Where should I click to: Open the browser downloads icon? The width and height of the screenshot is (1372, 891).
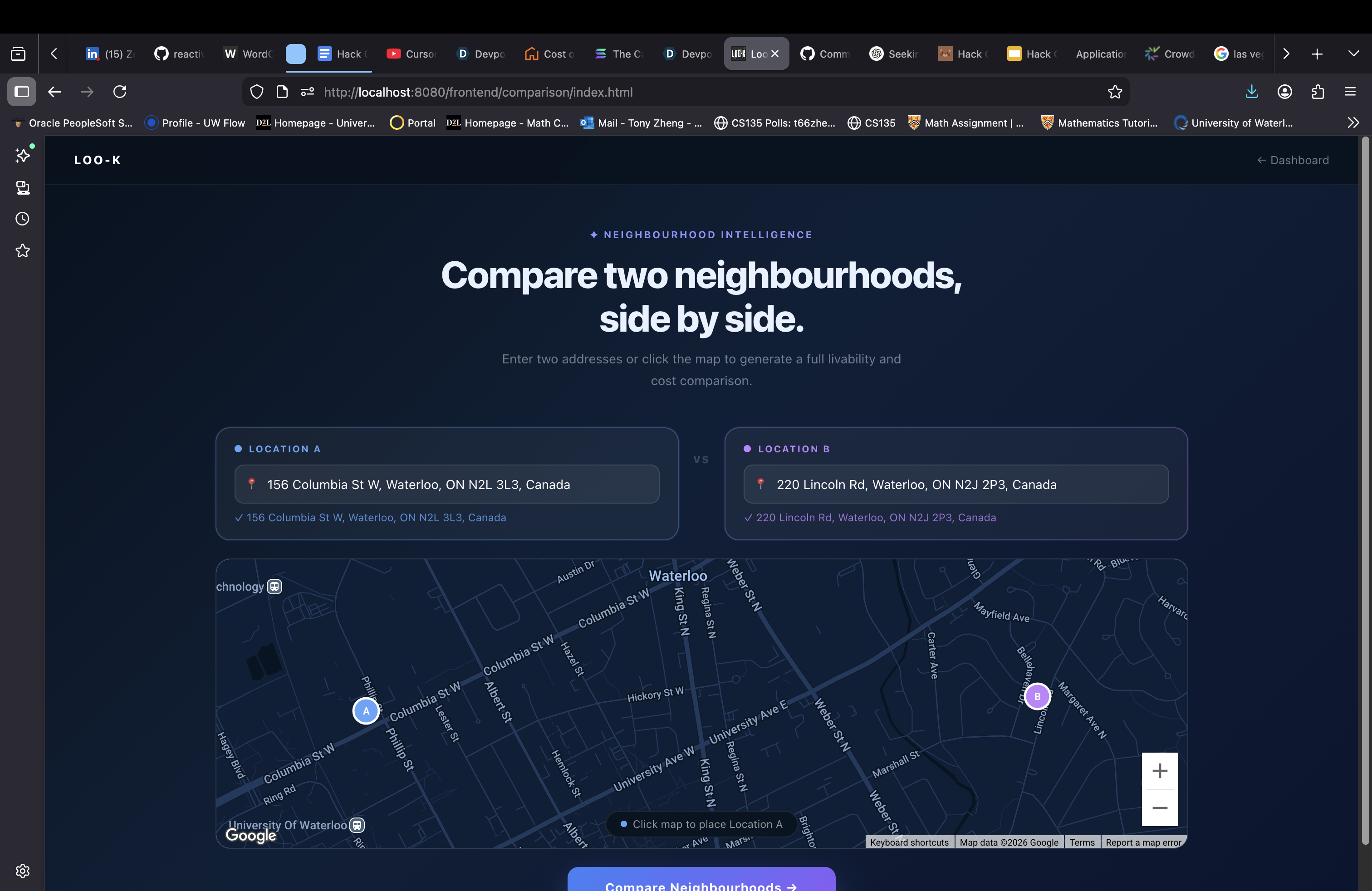coord(1251,92)
